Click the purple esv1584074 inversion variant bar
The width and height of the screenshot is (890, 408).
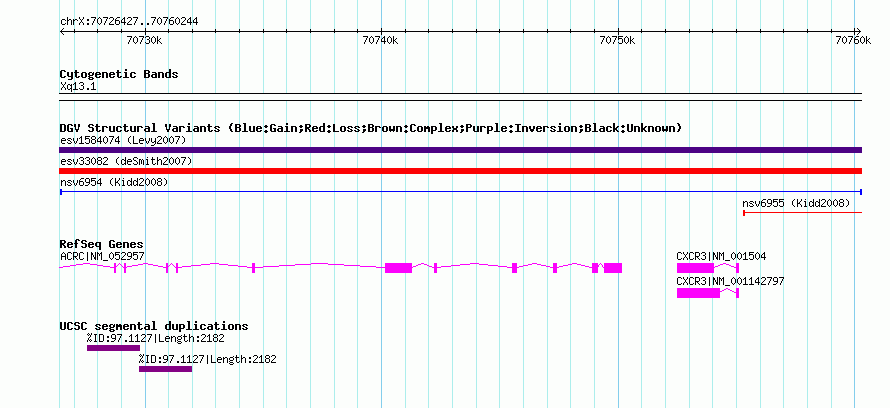pyautogui.click(x=460, y=150)
